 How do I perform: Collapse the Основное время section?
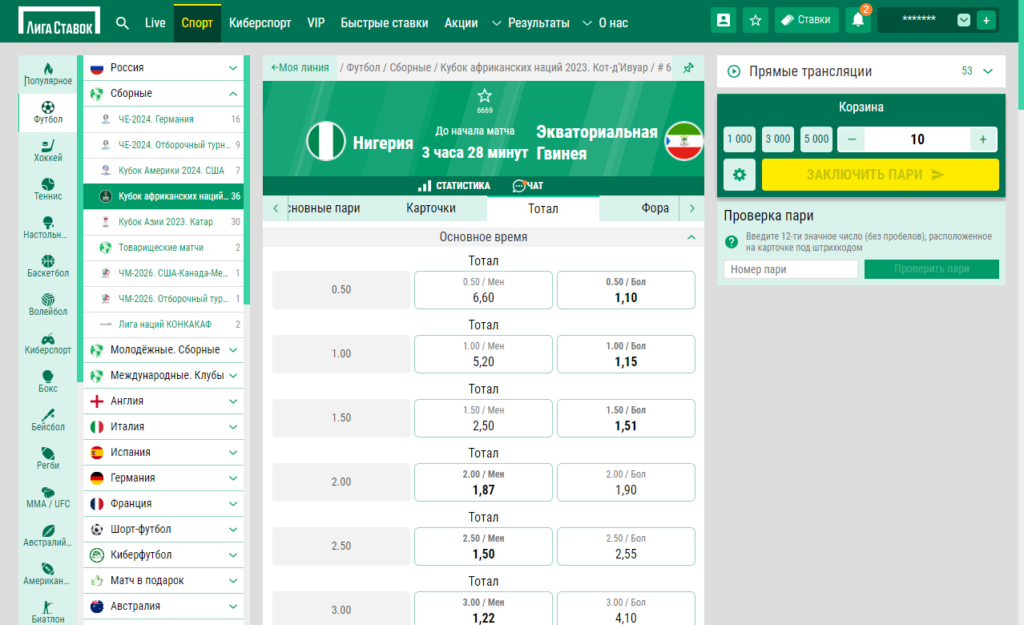point(691,237)
